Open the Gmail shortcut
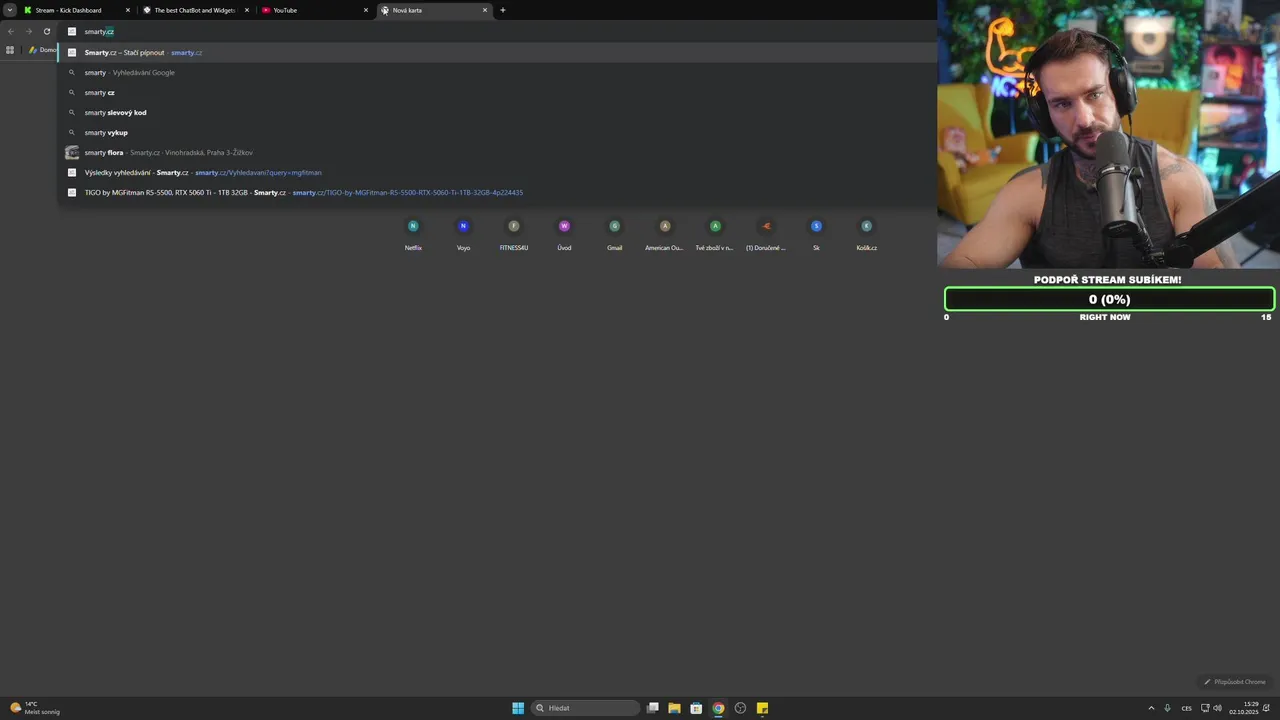Image resolution: width=1280 pixels, height=720 pixels. point(615,235)
